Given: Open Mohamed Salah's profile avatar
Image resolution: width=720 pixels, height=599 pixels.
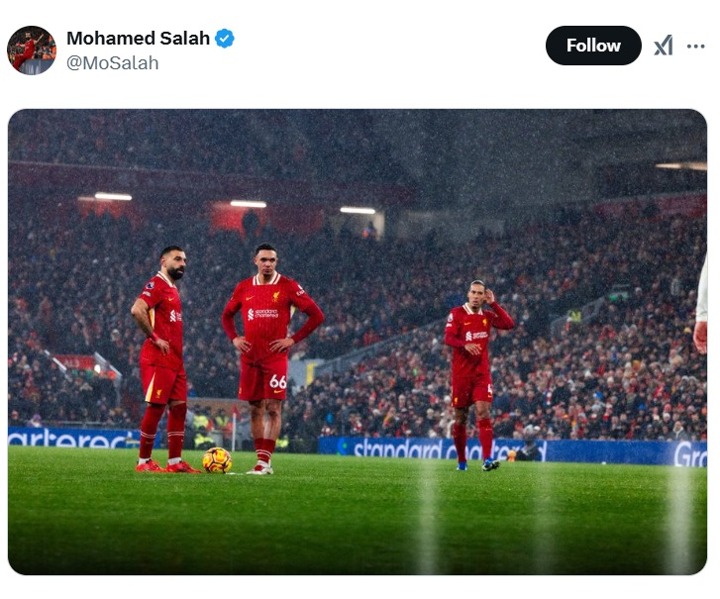Looking at the screenshot, I should tap(32, 50).
